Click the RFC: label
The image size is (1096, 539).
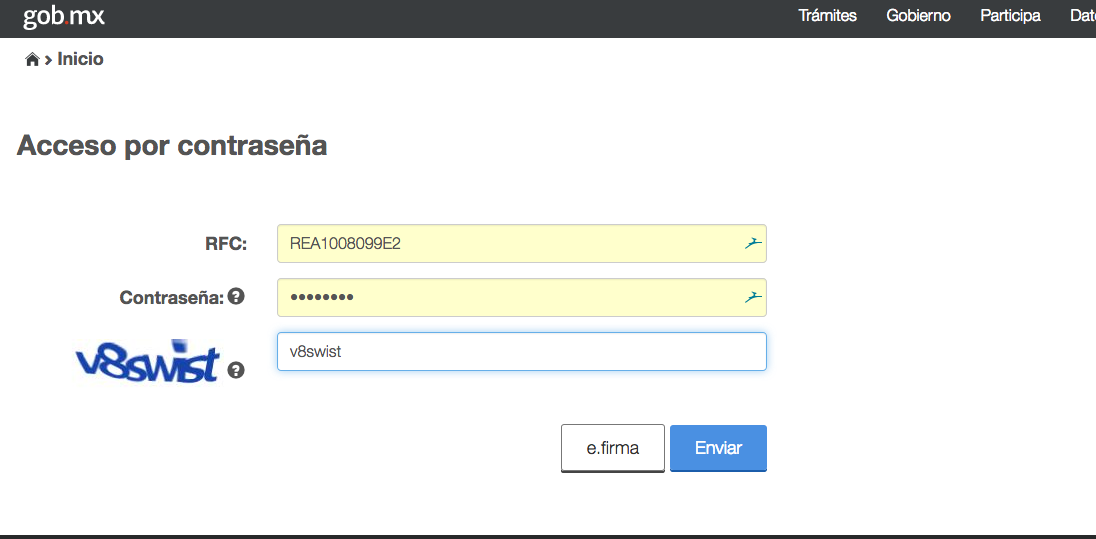226,244
